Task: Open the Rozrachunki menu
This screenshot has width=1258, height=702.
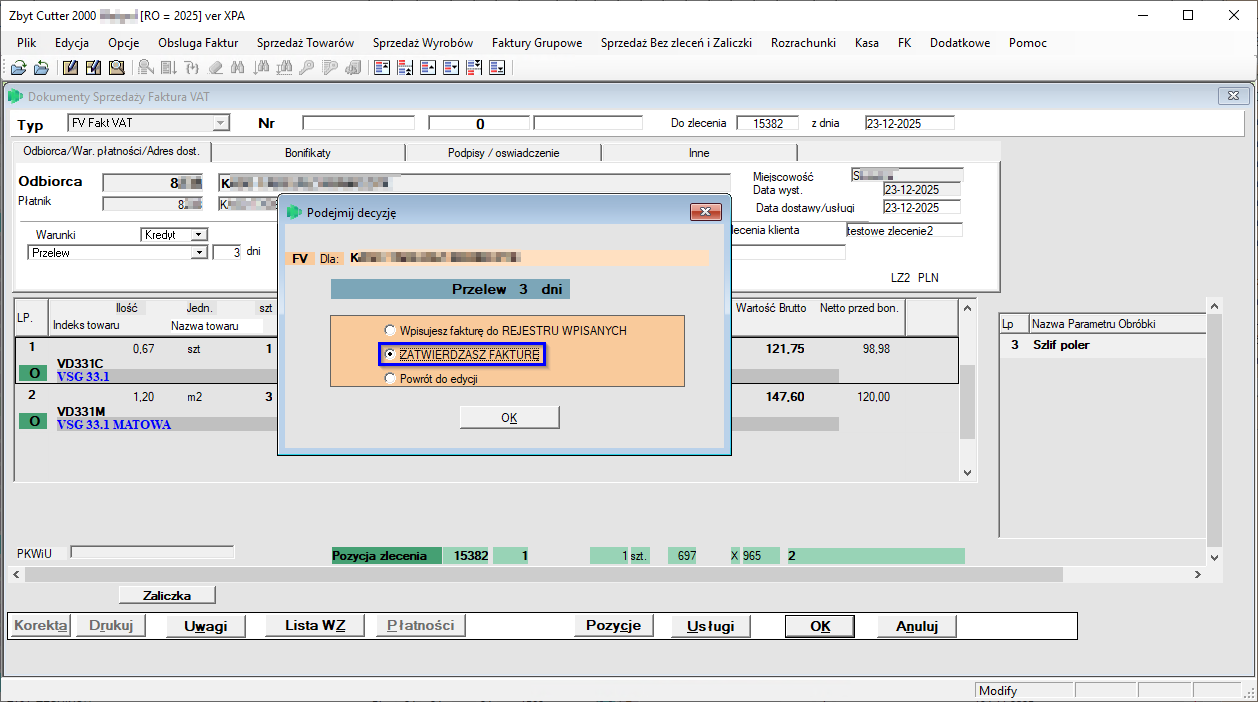Action: (x=803, y=43)
